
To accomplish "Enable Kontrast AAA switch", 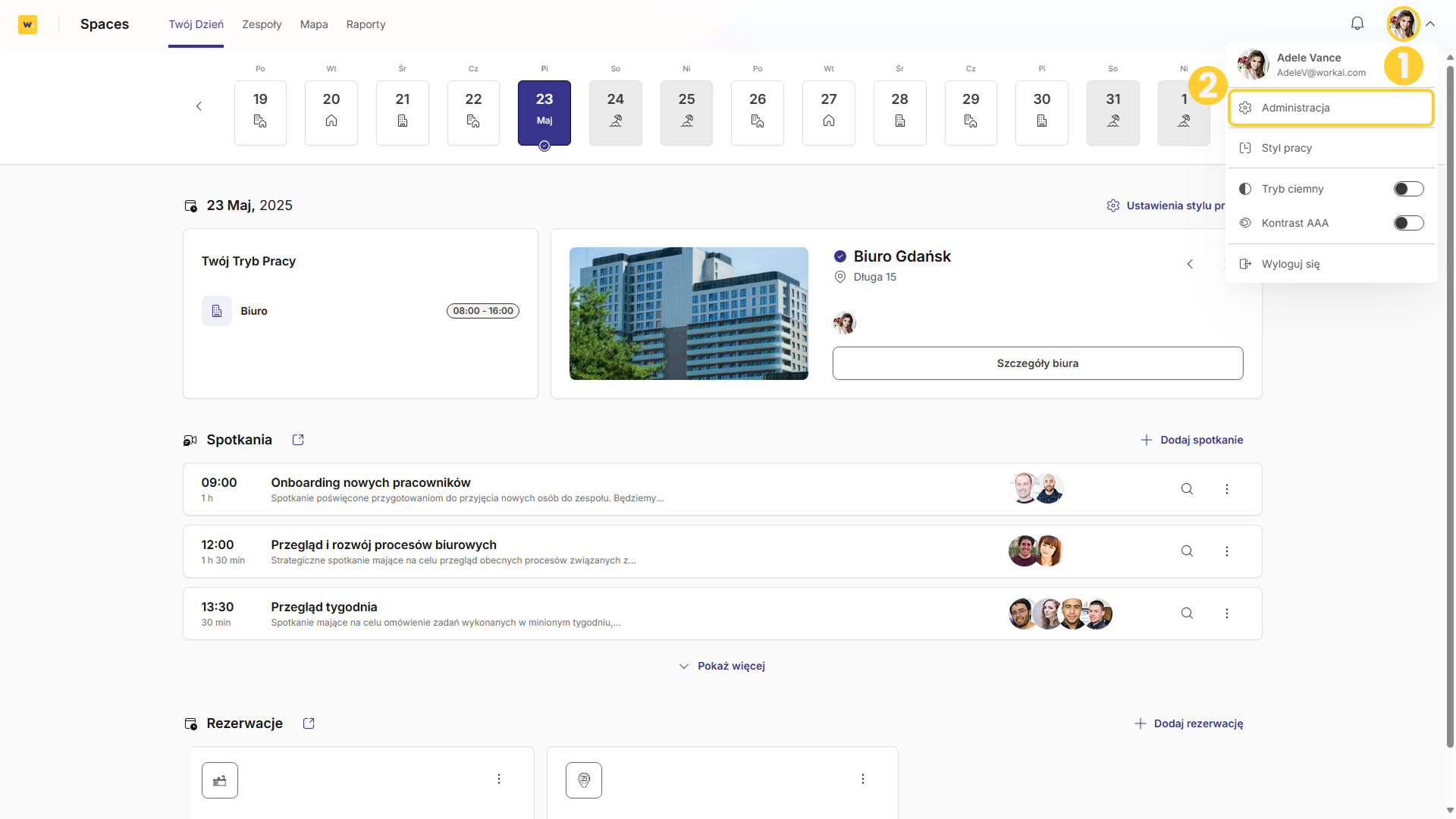I will 1408,223.
